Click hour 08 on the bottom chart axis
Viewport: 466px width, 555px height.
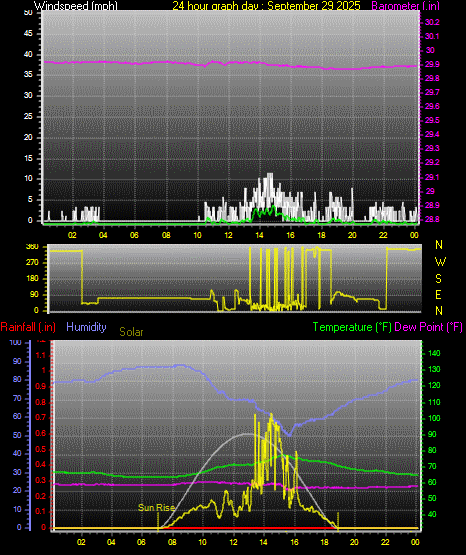(x=172, y=542)
